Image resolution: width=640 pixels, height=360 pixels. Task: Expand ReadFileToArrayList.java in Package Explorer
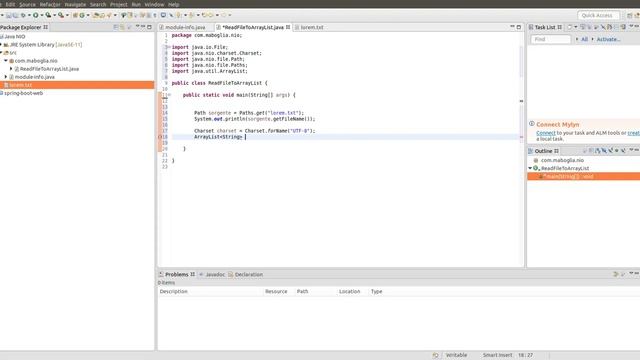point(11,69)
